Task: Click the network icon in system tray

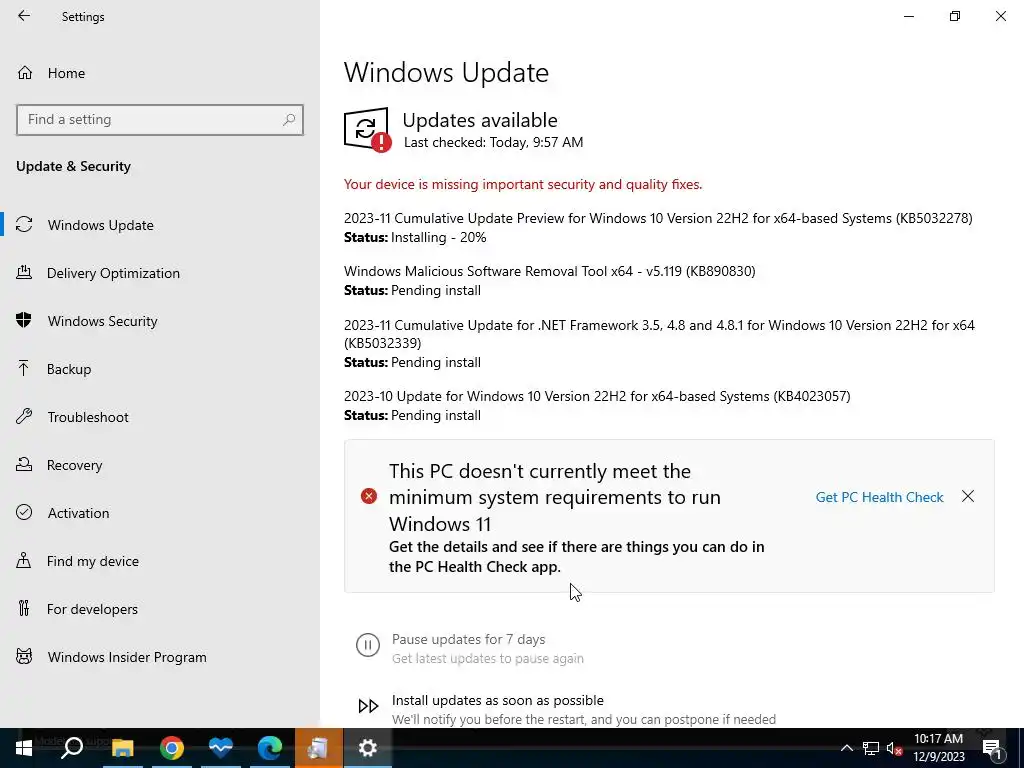Action: tap(871, 748)
